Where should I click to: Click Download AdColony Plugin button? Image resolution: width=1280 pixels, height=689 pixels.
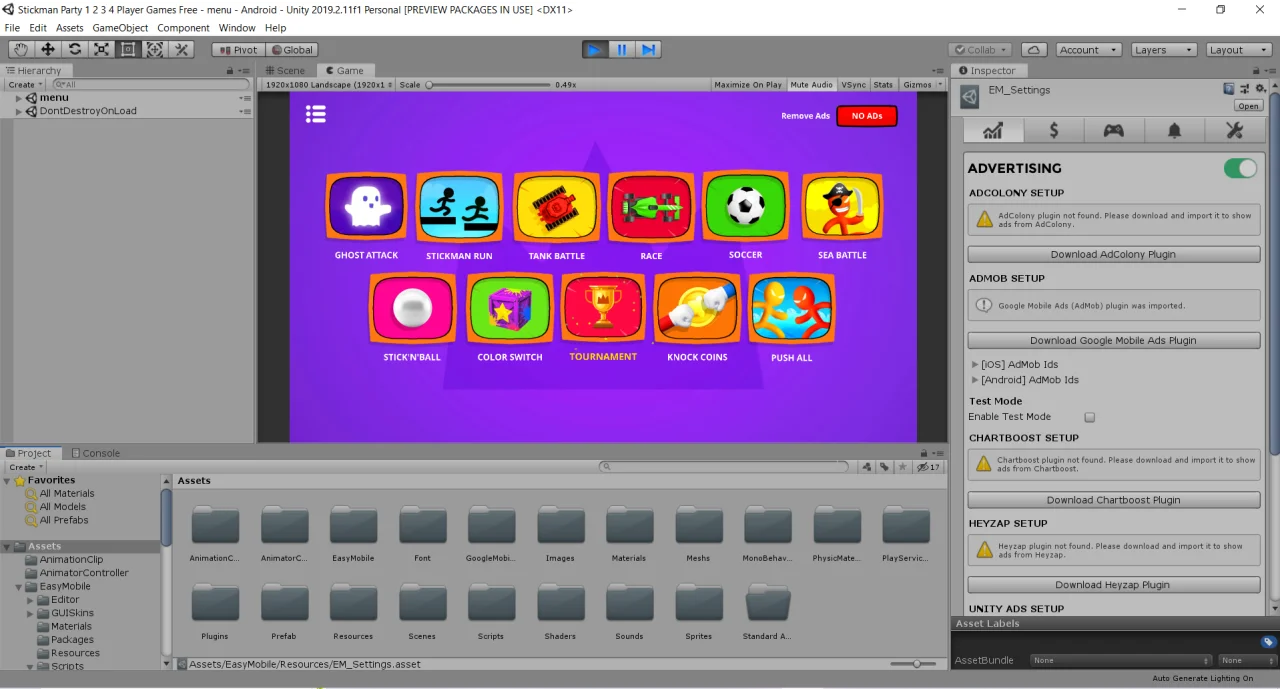point(1113,254)
